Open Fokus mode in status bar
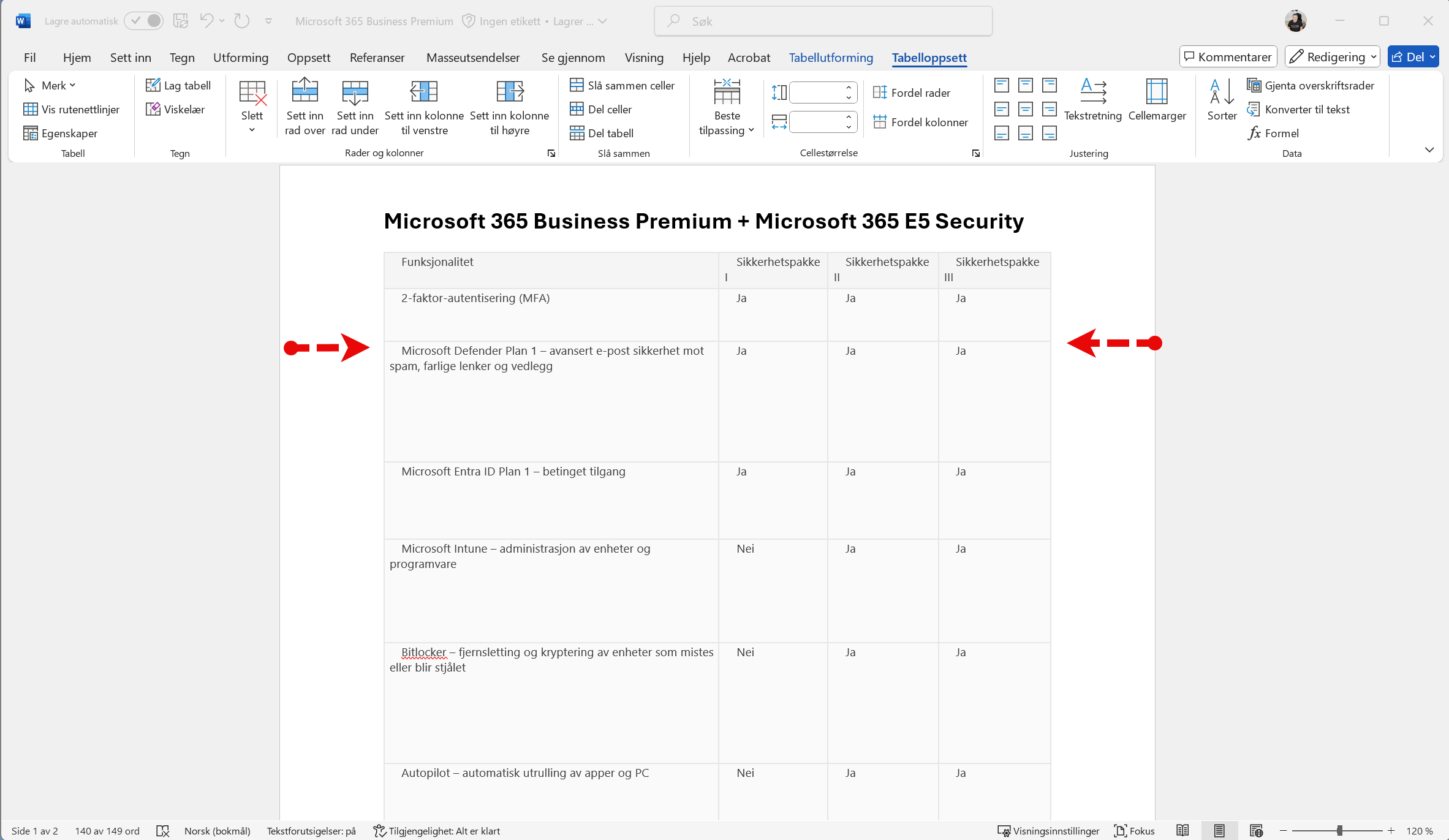Image resolution: width=1449 pixels, height=840 pixels. [x=1135, y=831]
